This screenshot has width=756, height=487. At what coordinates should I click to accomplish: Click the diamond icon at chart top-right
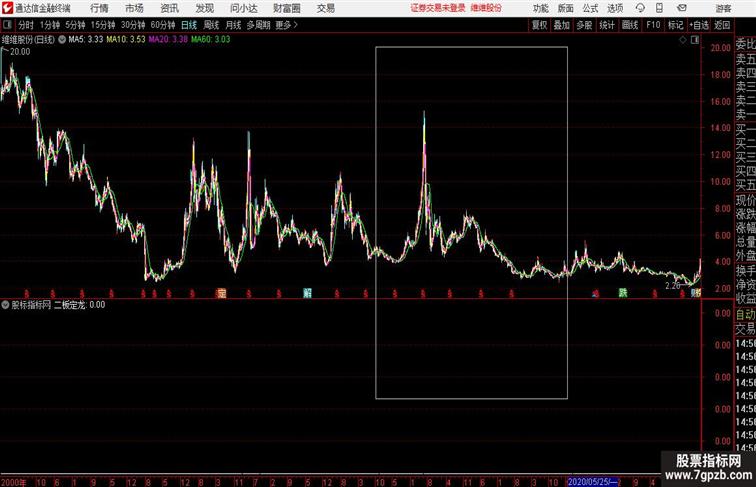[683, 40]
